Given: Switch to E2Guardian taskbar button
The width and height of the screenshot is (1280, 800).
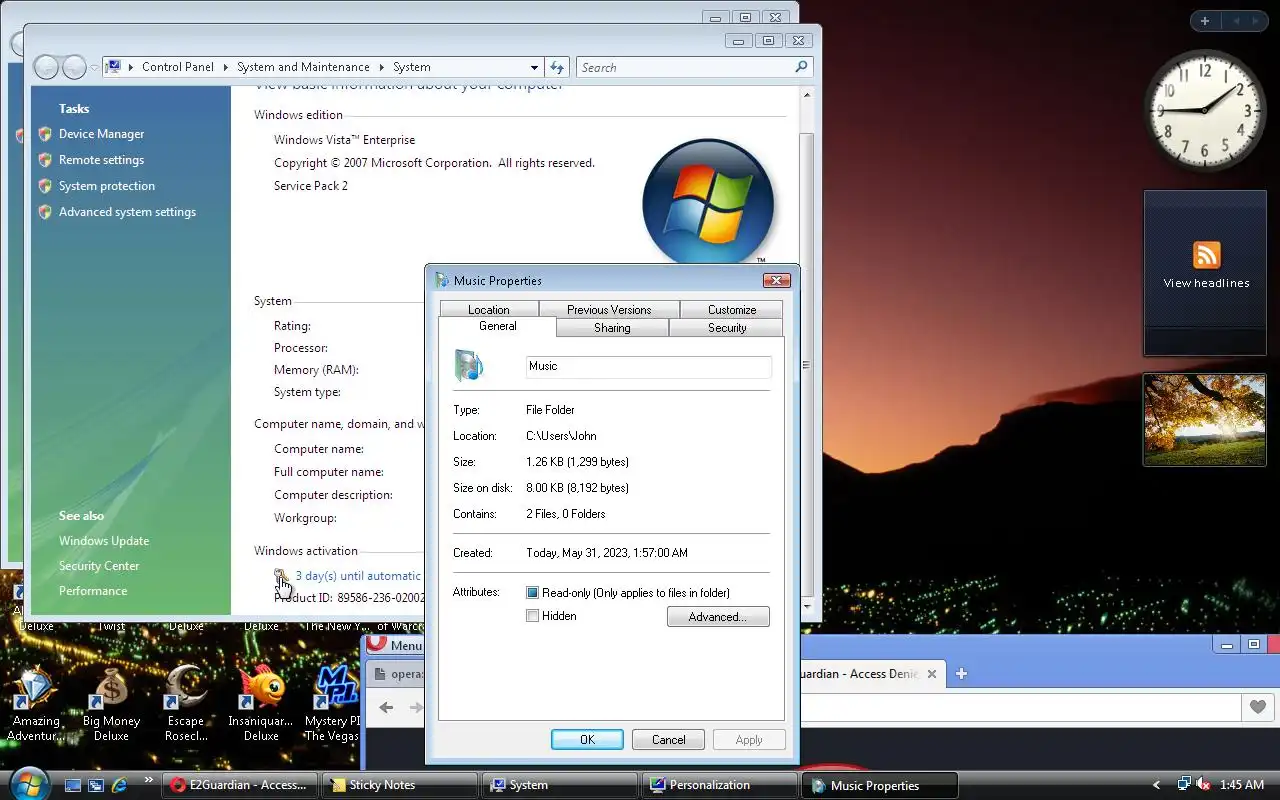Looking at the screenshot, I should pyautogui.click(x=240, y=785).
